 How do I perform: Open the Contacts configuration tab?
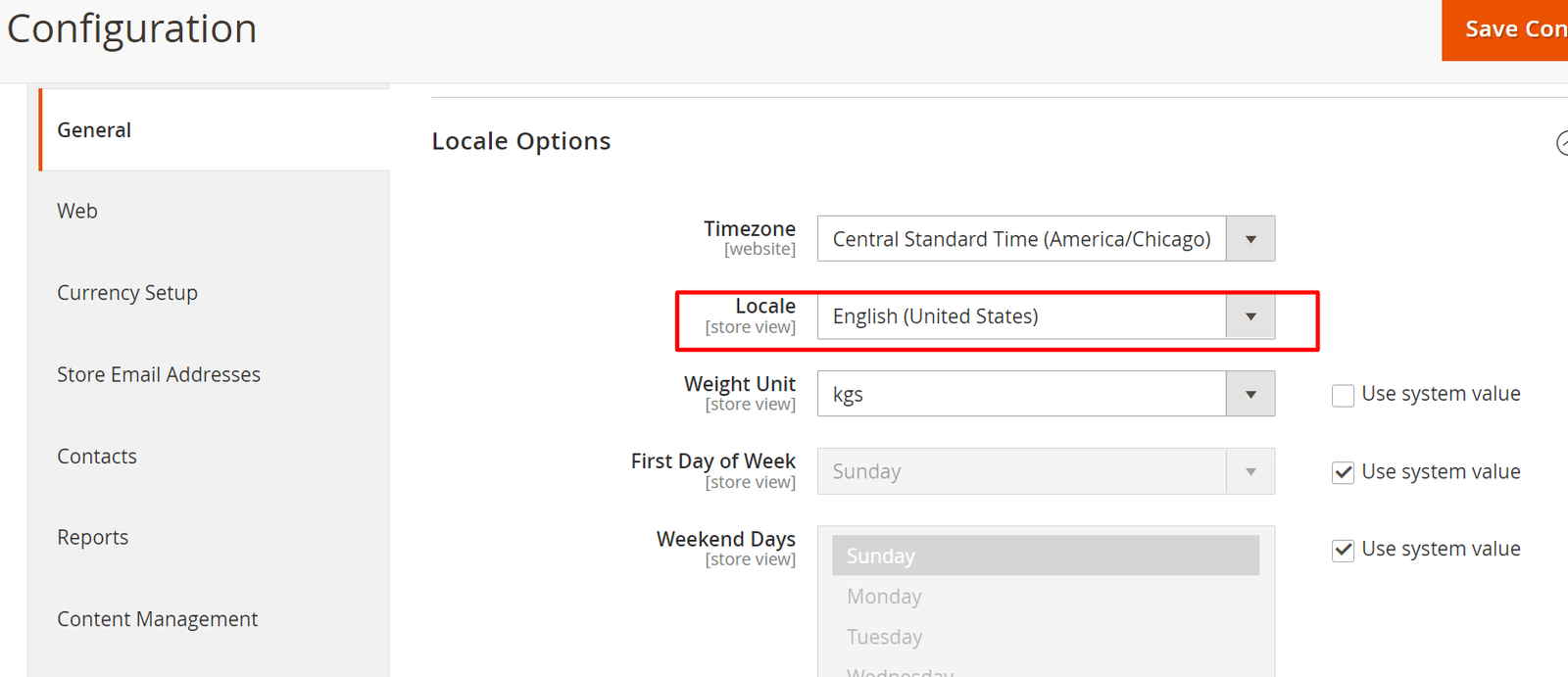coord(97,457)
